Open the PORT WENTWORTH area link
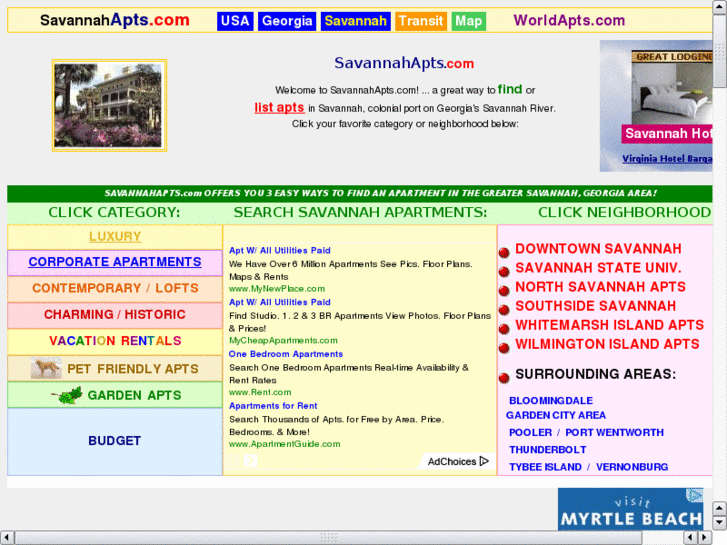Viewport: 727px width, 545px height. (x=614, y=433)
